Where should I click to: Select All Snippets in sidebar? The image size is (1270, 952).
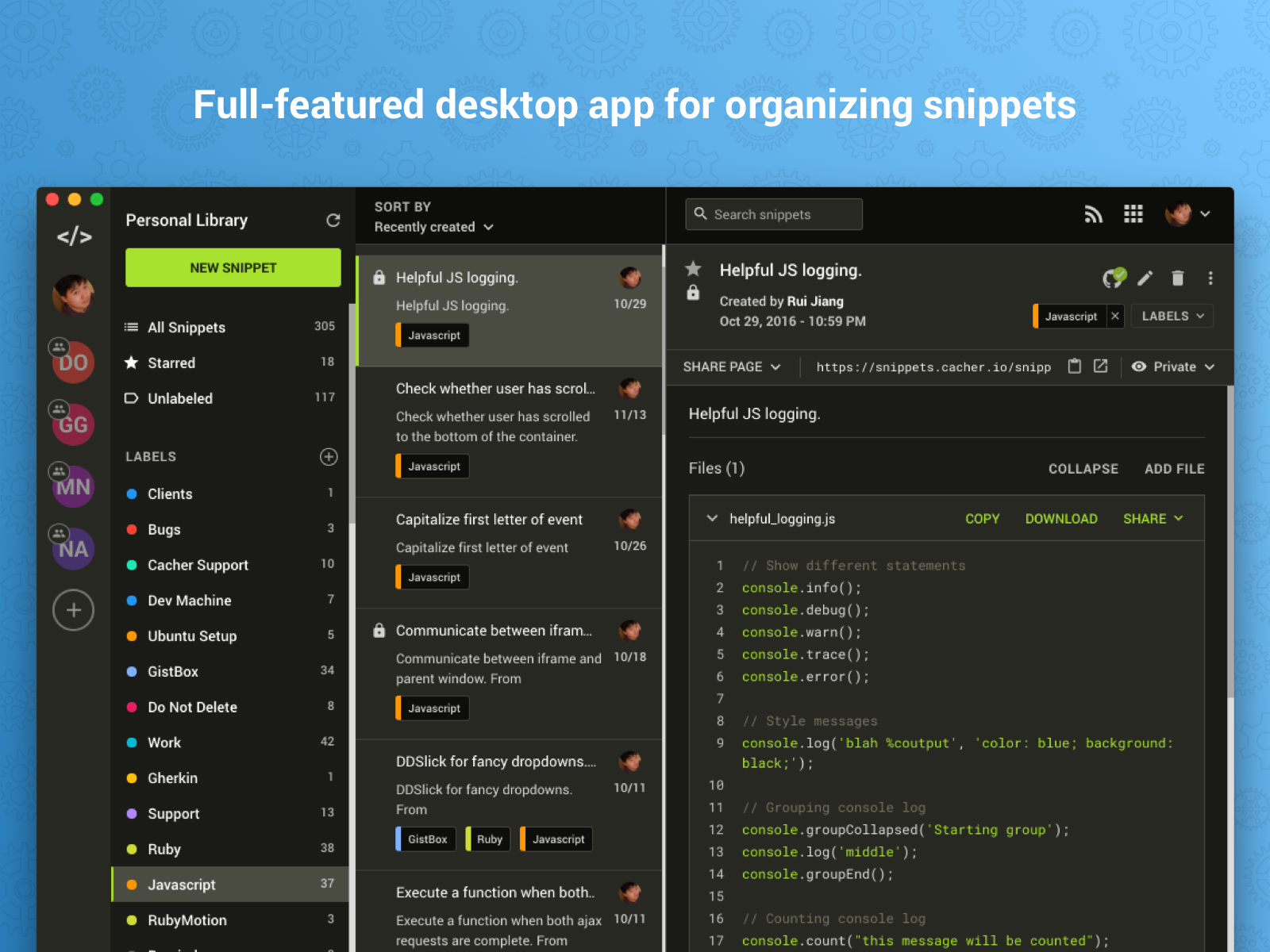pos(230,327)
